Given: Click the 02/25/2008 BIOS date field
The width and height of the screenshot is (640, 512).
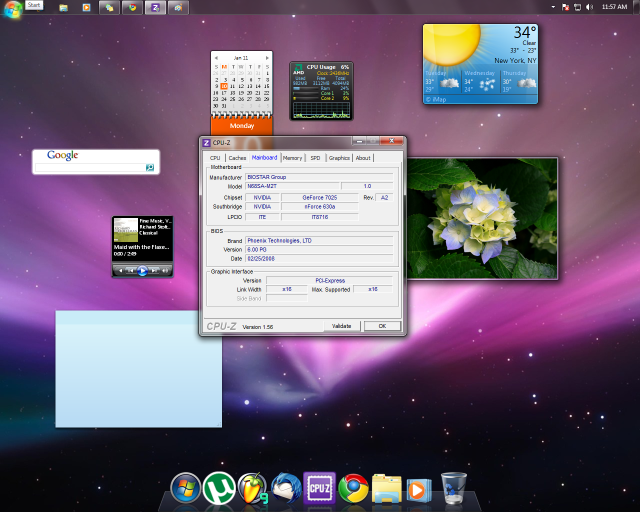Looking at the screenshot, I should point(319,258).
